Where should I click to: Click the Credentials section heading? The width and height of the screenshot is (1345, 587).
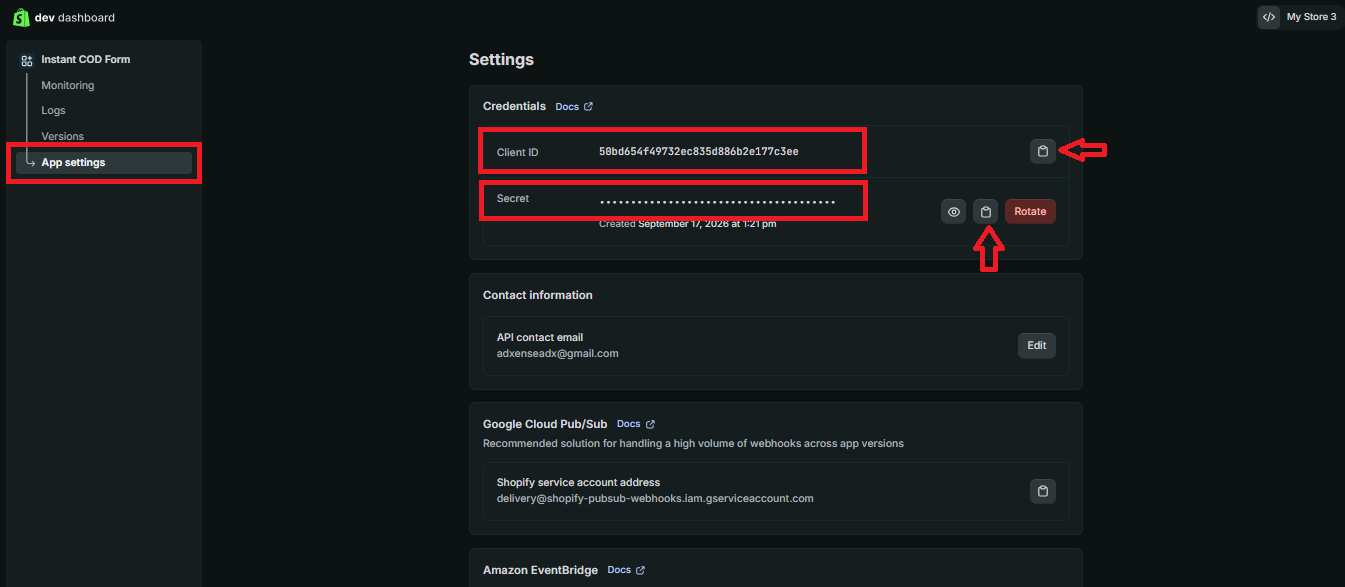pyautogui.click(x=514, y=106)
